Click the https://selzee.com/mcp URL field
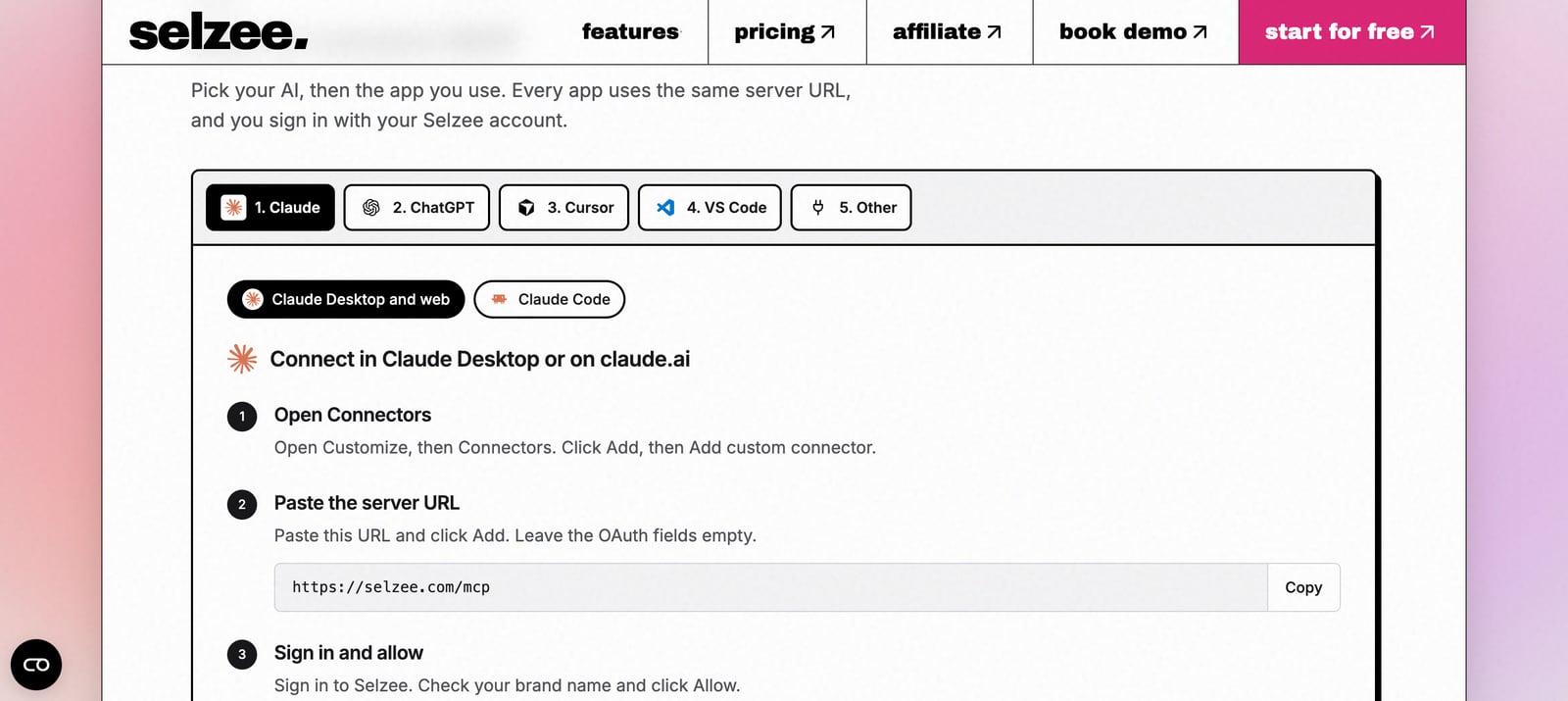 coord(770,587)
